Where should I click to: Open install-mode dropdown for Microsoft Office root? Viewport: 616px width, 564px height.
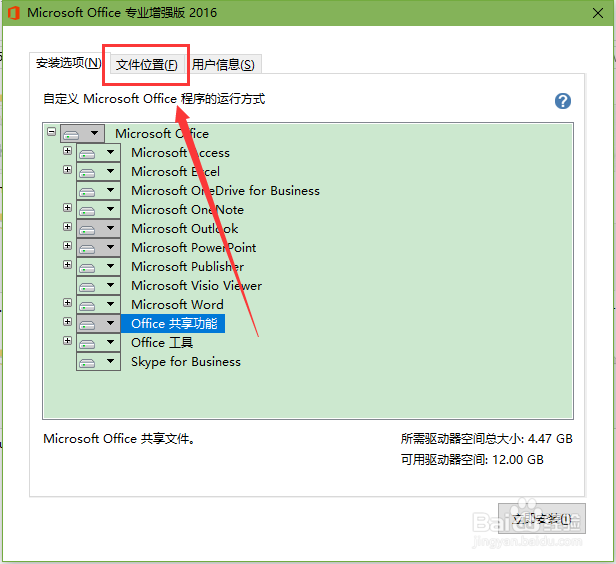point(82,134)
